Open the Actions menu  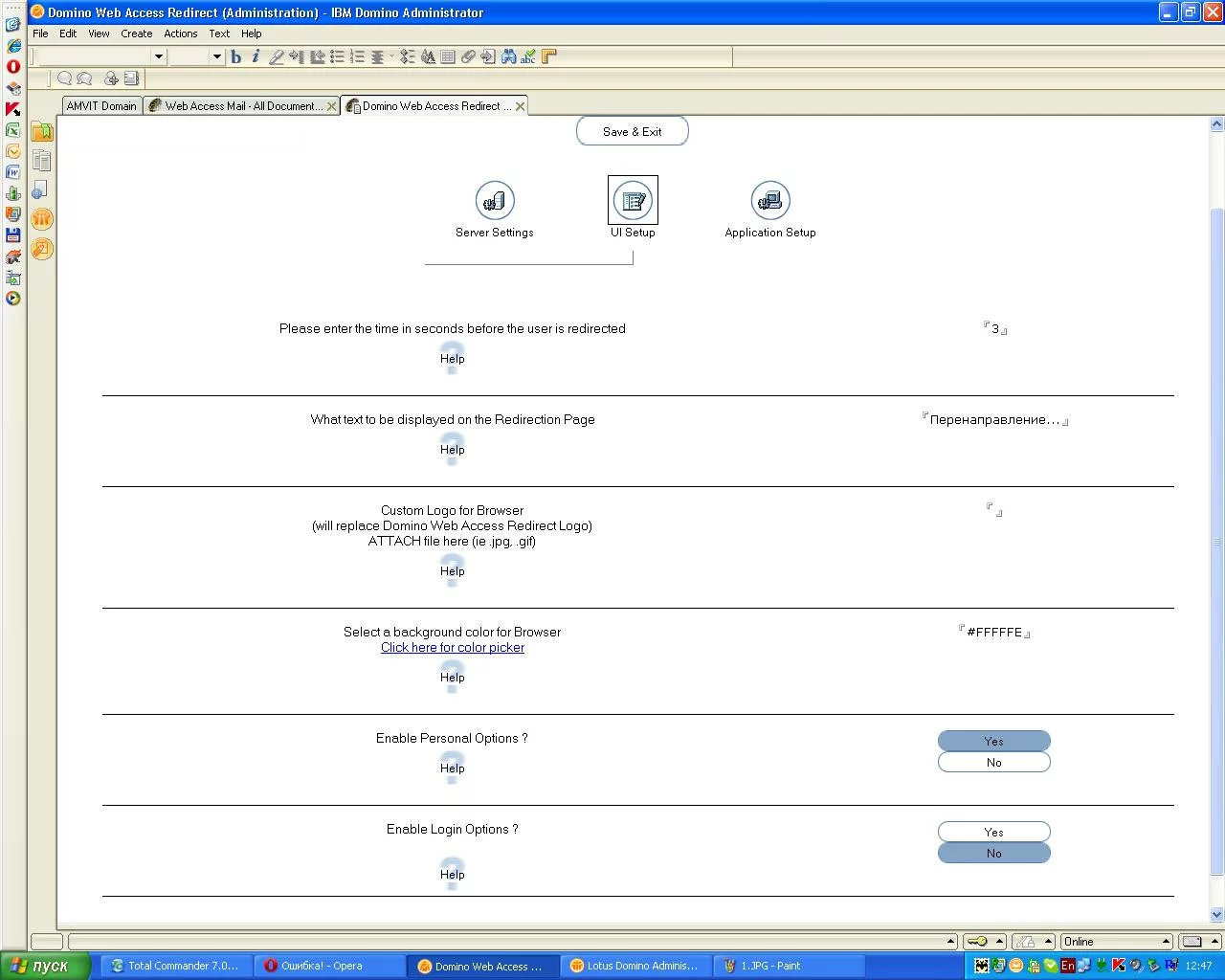pos(180,33)
